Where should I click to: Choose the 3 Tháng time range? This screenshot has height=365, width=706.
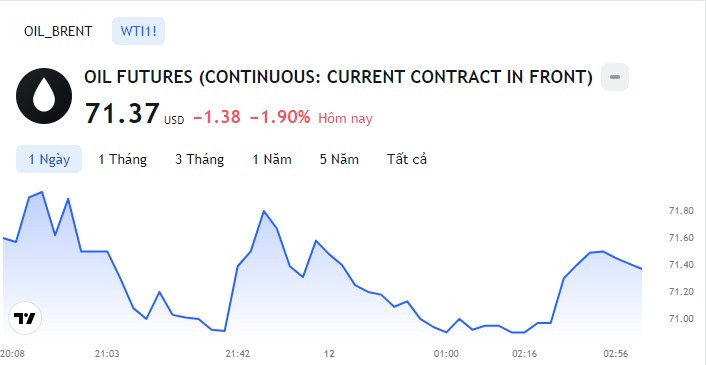pos(199,159)
